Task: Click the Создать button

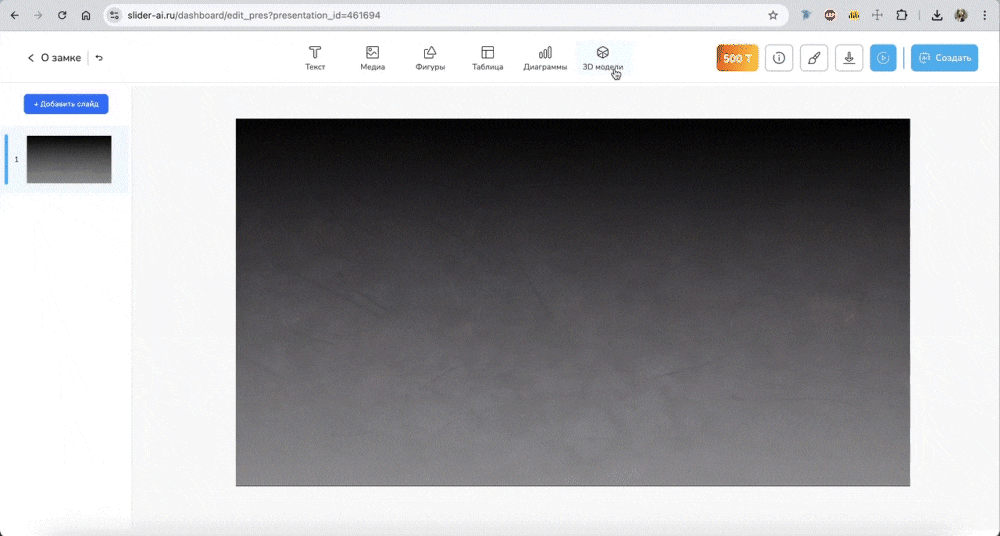Action: pos(945,58)
